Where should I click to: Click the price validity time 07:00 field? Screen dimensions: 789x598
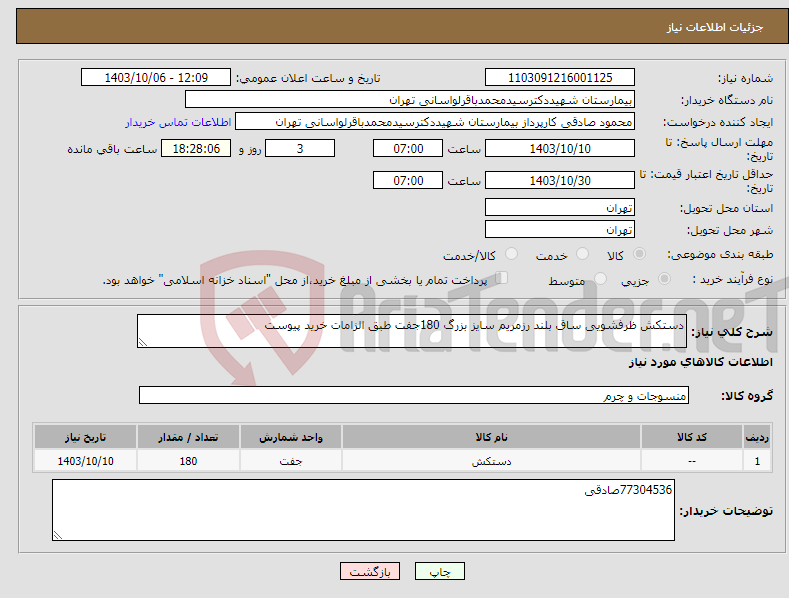408,180
